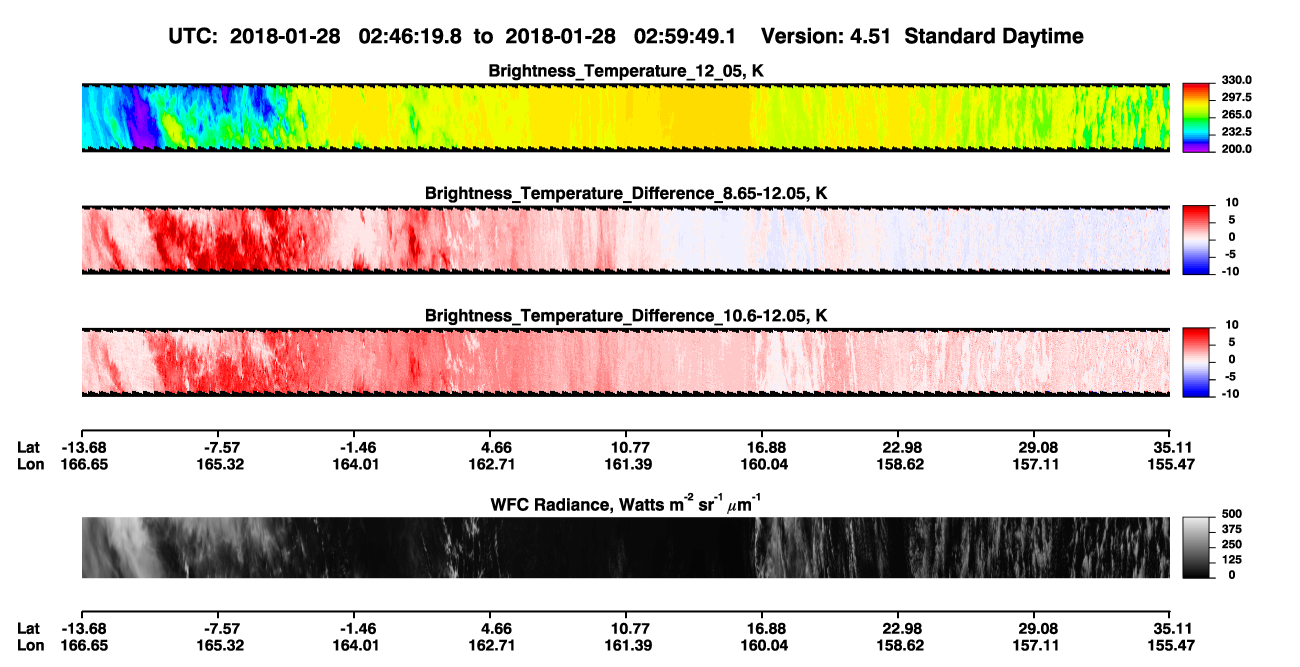Click latitude 22.98 on the axis under the 10.6-12.05 panel
This screenshot has width=1300, height=667.
(x=901, y=447)
